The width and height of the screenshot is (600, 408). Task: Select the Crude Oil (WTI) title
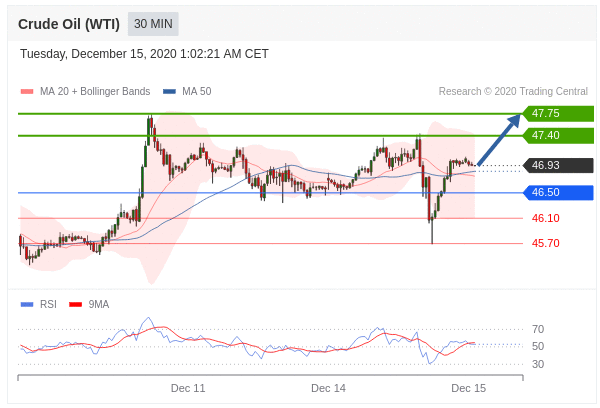click(69, 24)
